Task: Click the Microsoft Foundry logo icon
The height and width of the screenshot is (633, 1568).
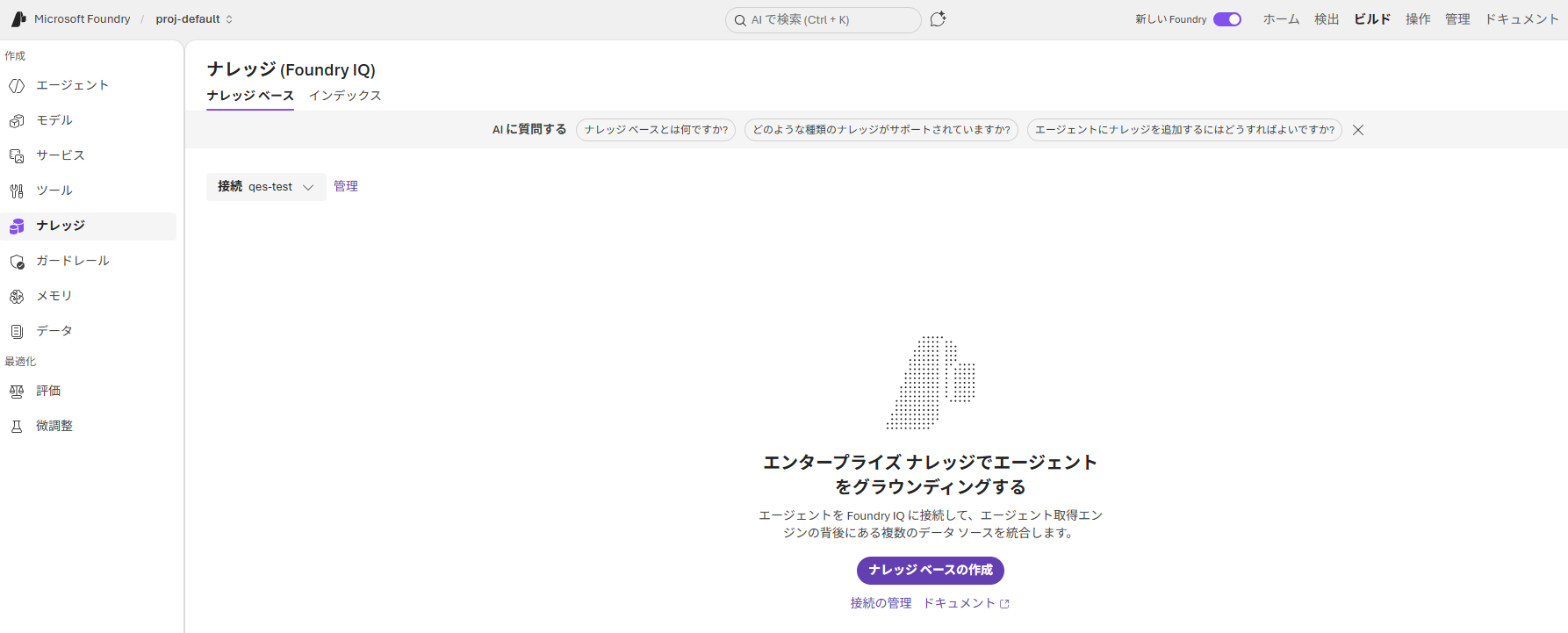Action: (x=18, y=19)
